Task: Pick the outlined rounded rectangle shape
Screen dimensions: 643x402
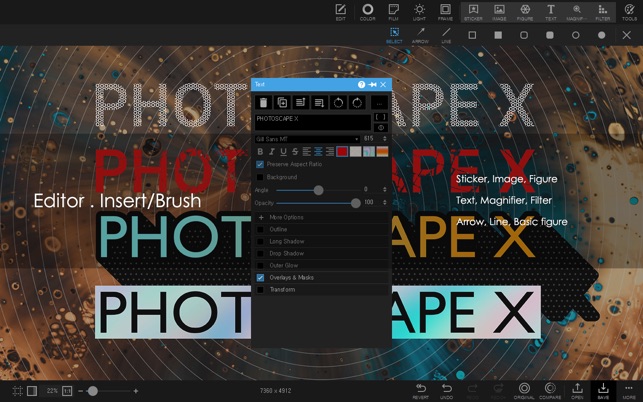Action: point(524,35)
